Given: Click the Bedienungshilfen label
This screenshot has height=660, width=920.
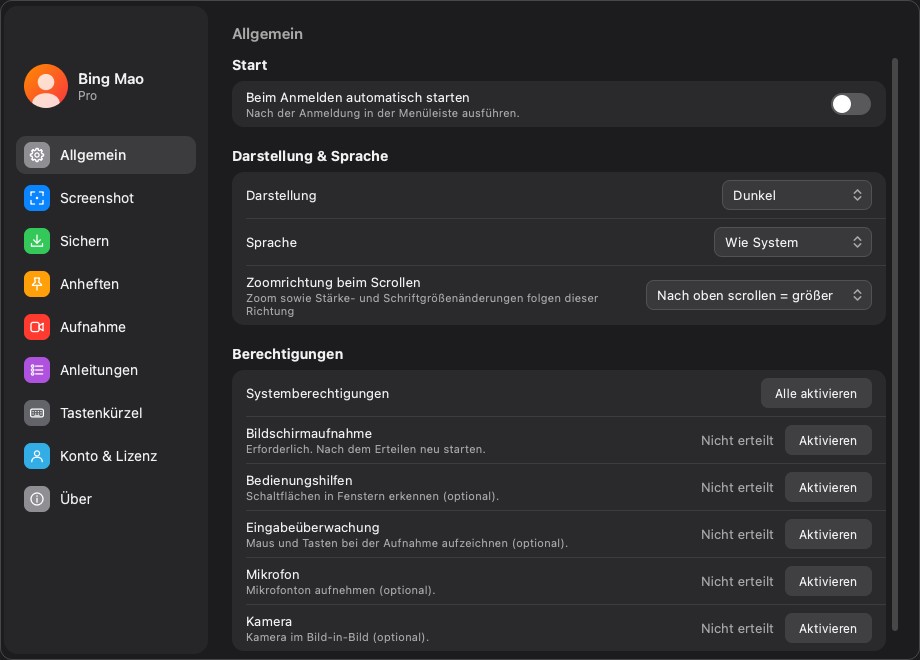Looking at the screenshot, I should [x=299, y=480].
